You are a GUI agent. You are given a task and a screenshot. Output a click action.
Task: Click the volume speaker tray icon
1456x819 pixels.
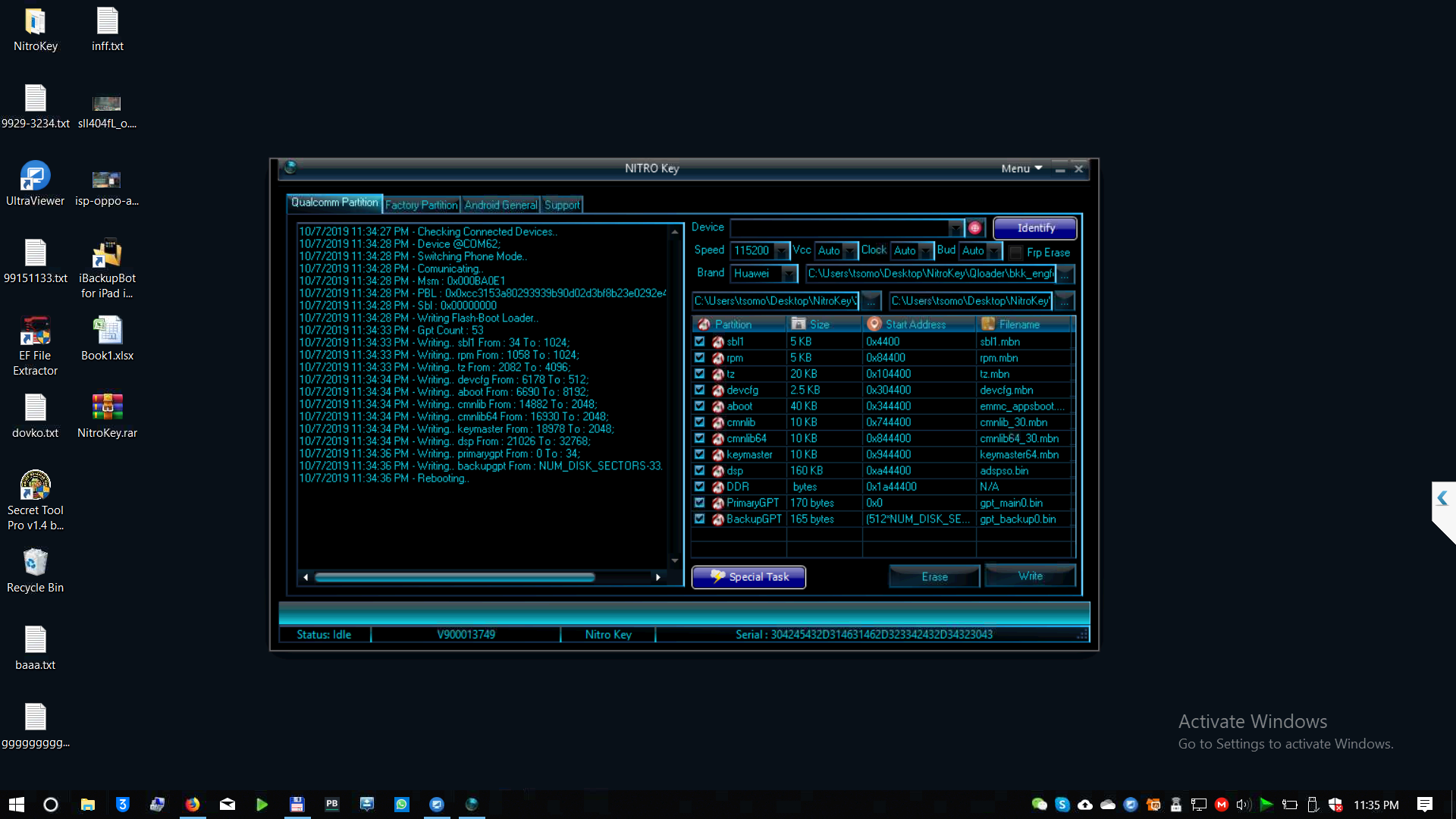(1244, 805)
